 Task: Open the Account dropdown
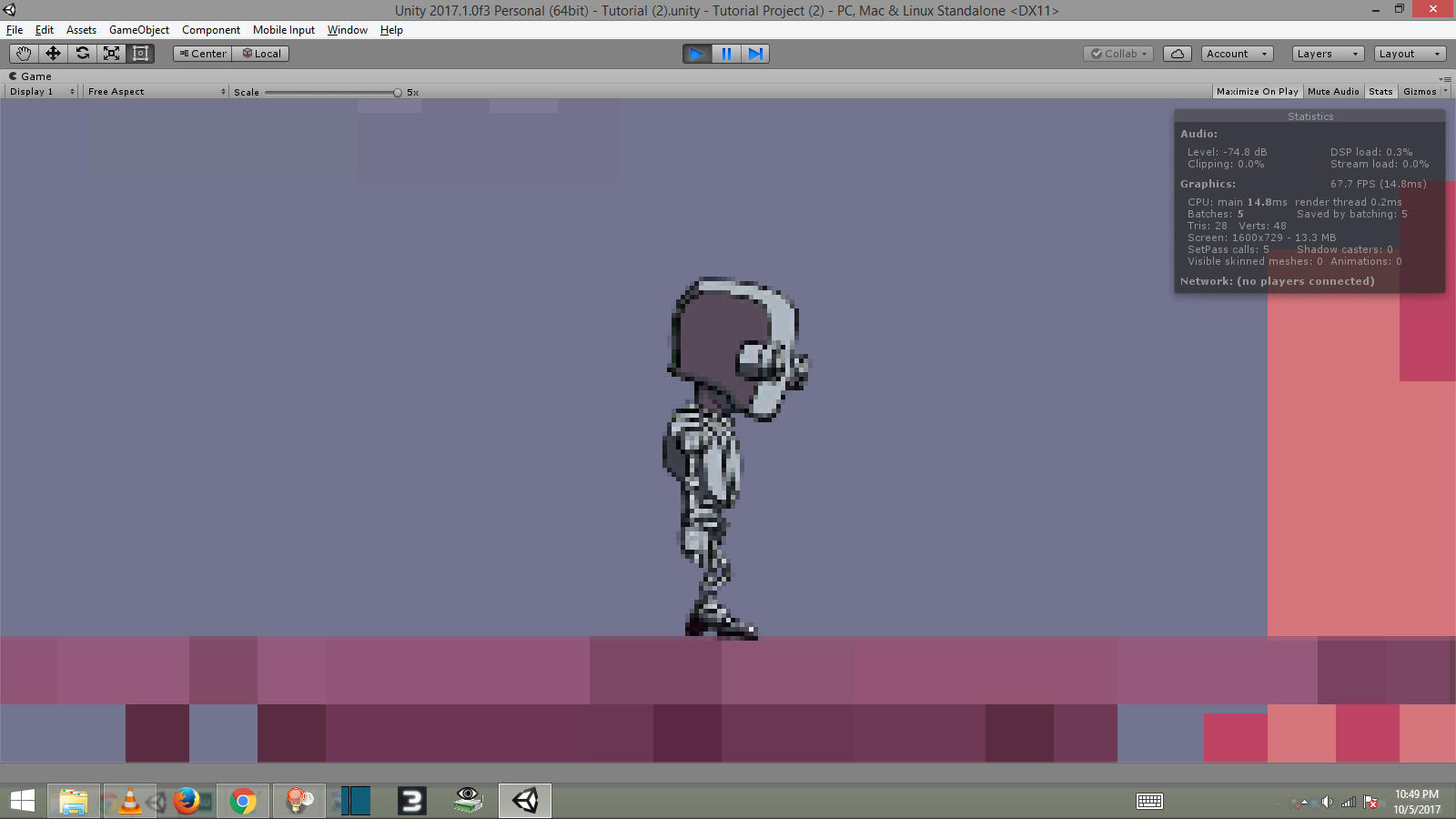tap(1238, 54)
